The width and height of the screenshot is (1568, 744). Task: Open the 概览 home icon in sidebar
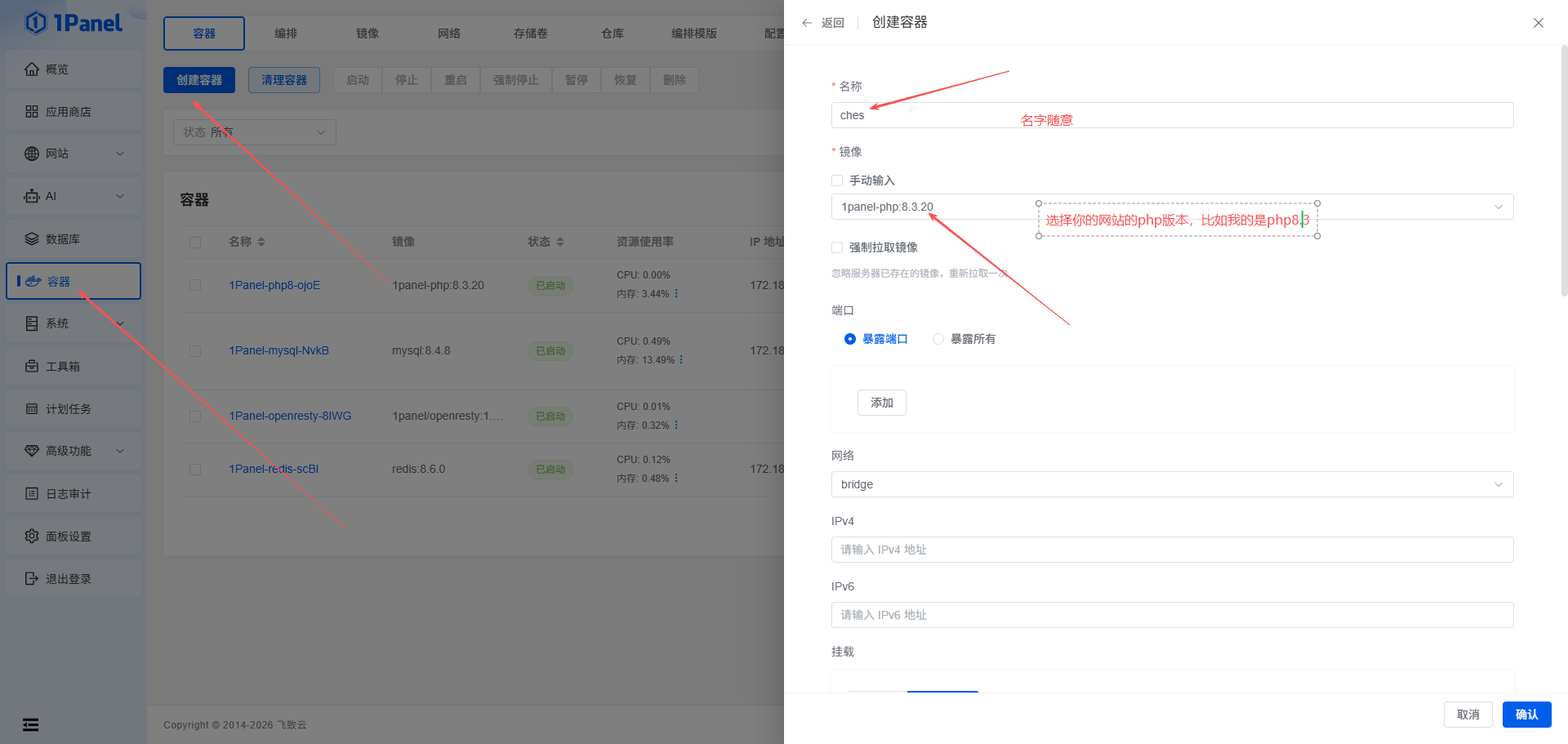(32, 69)
